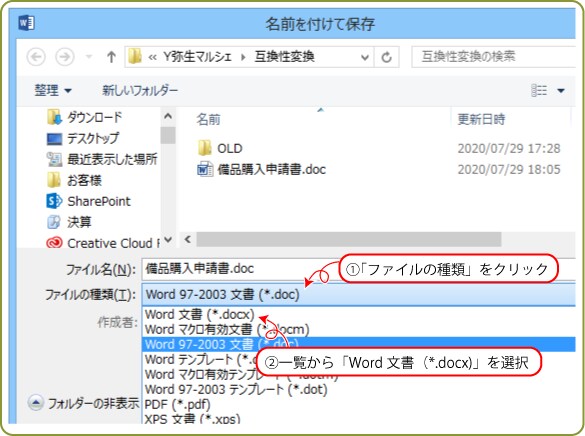
Task: Click navigation pane scroll up arrow
Action: point(168,116)
